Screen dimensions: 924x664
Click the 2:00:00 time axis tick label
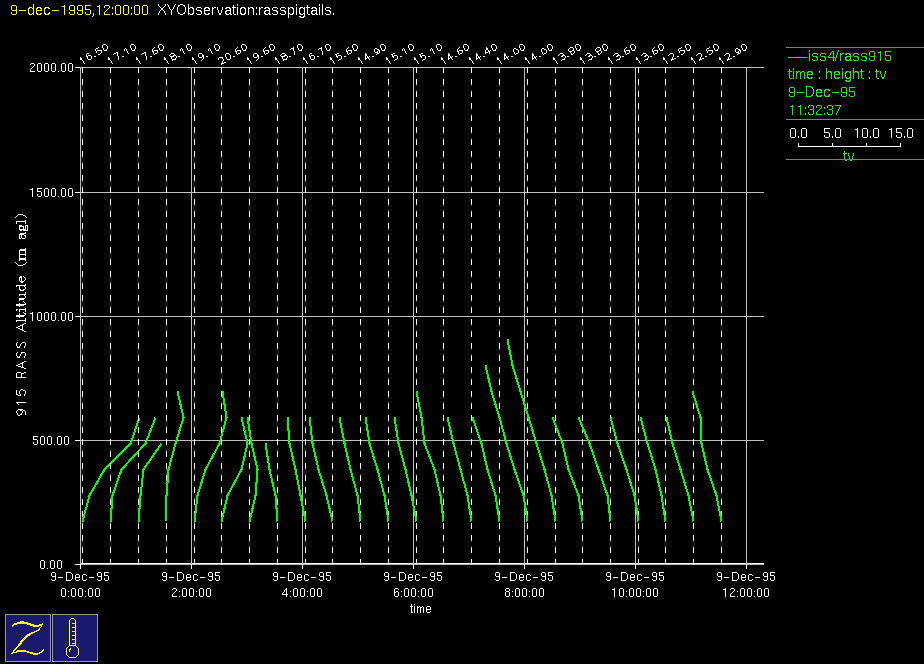[191, 592]
